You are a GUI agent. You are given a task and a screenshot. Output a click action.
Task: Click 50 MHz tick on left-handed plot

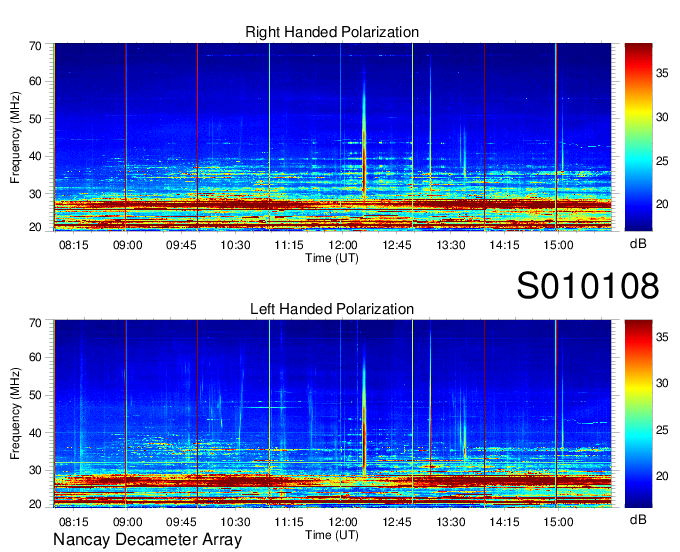(x=35, y=395)
